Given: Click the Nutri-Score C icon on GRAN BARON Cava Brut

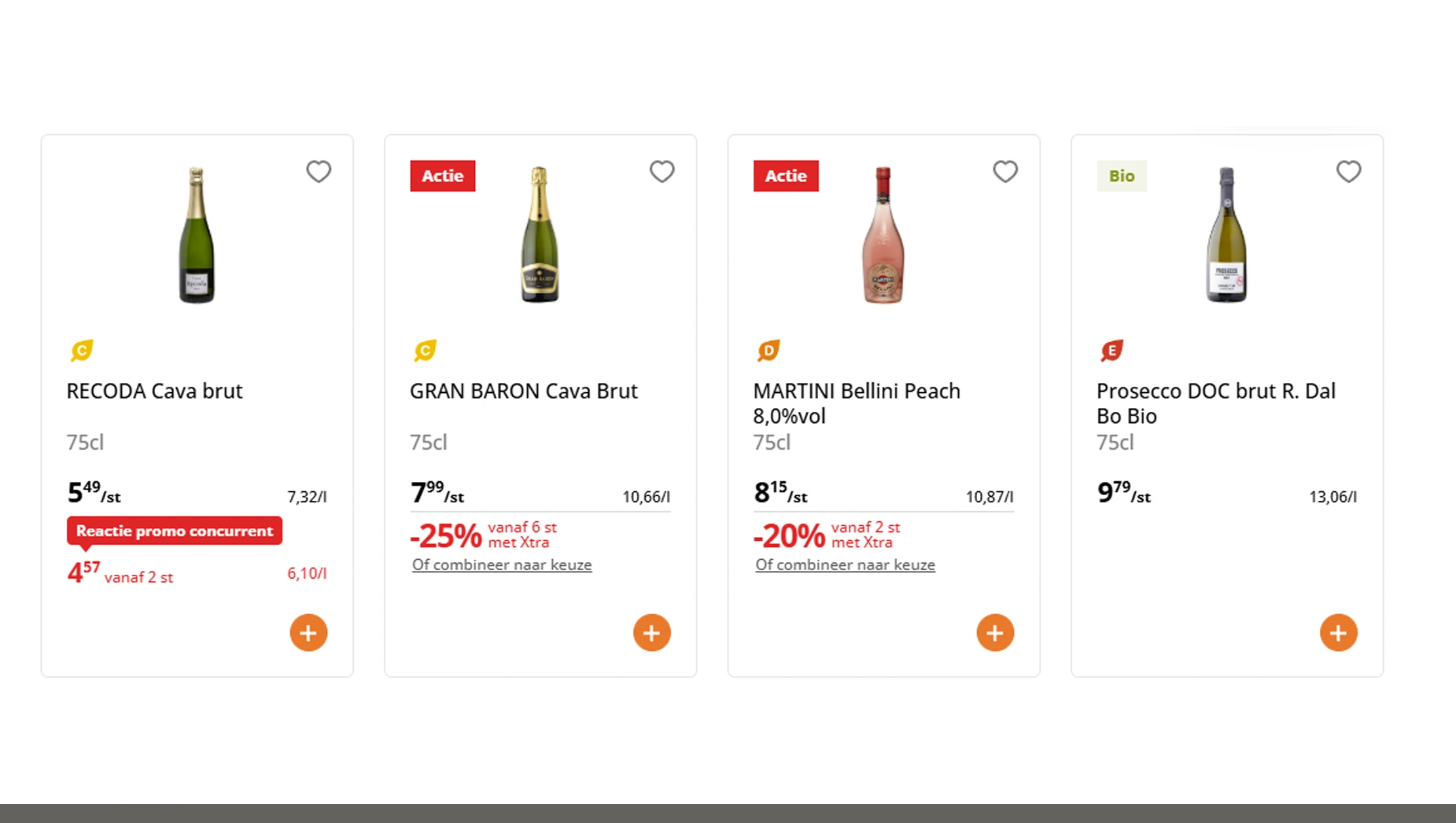Looking at the screenshot, I should [424, 350].
